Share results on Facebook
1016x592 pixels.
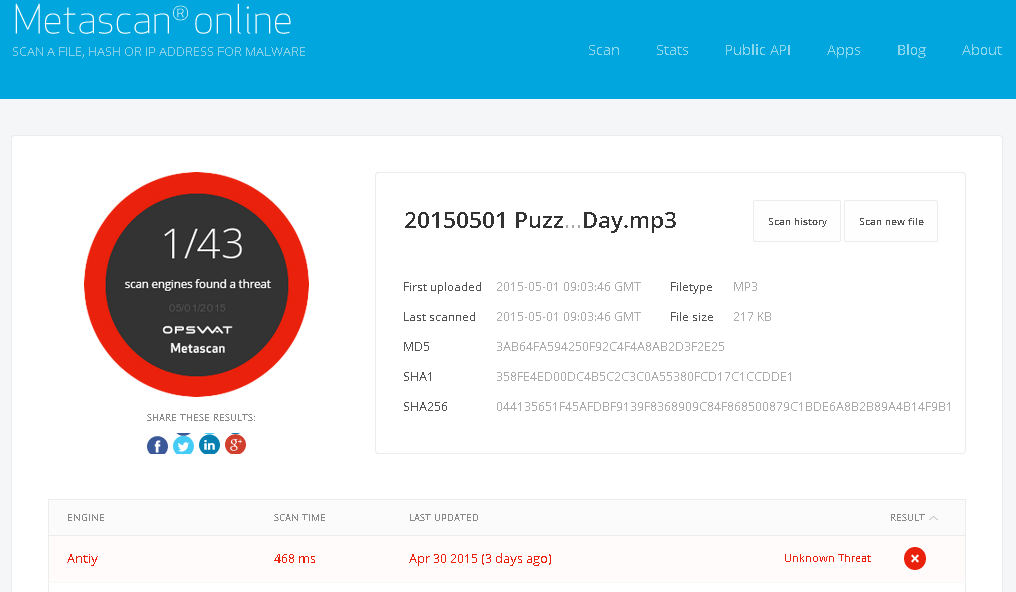pos(157,445)
